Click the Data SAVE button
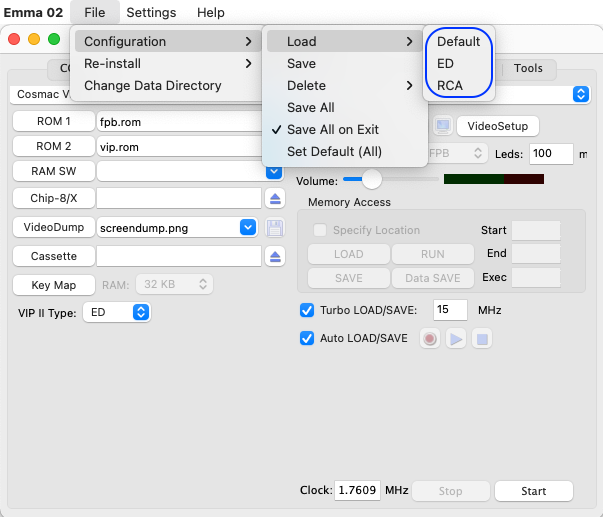 [433, 278]
